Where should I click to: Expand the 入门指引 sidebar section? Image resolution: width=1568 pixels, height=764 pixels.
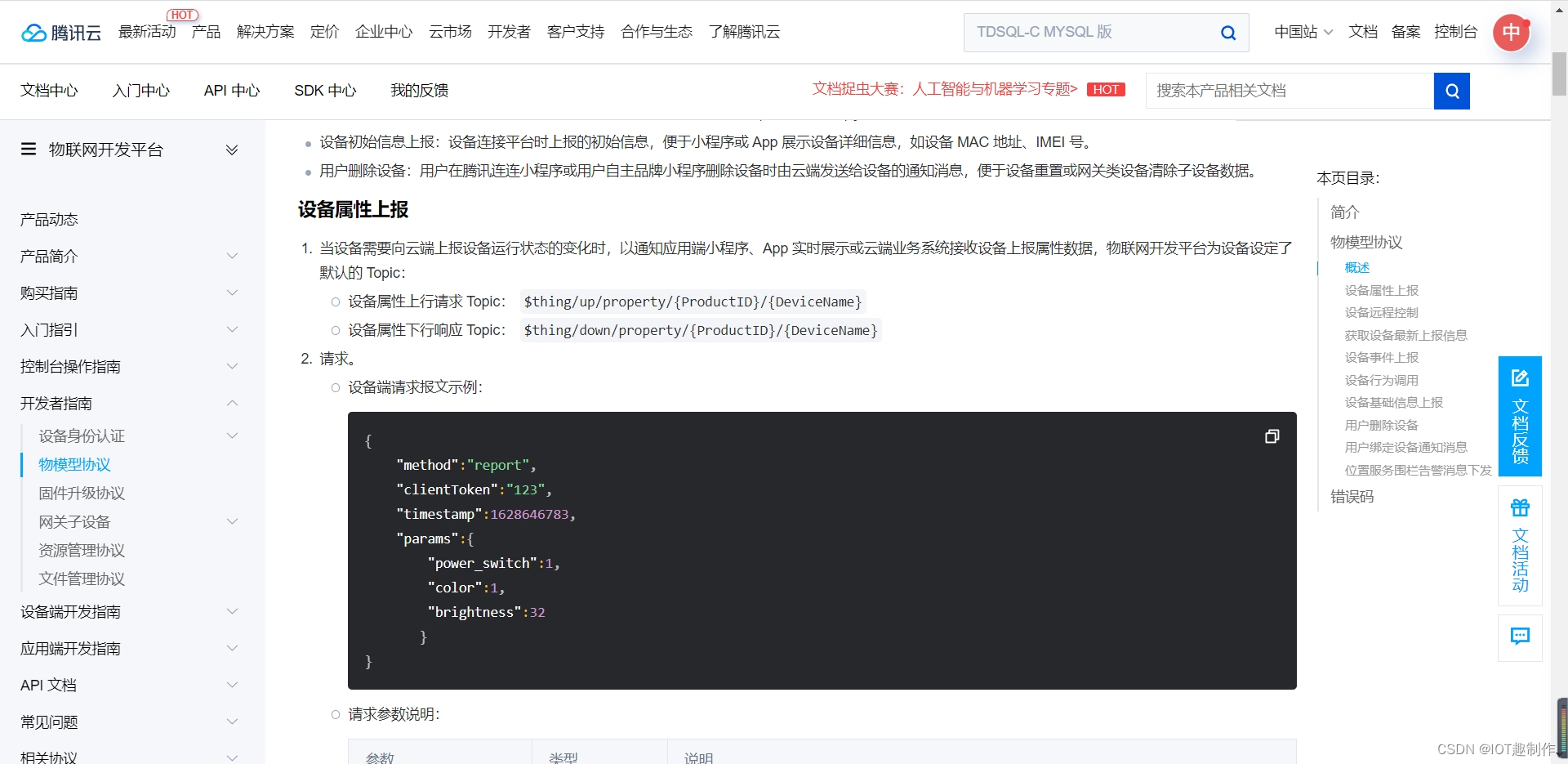click(x=232, y=329)
